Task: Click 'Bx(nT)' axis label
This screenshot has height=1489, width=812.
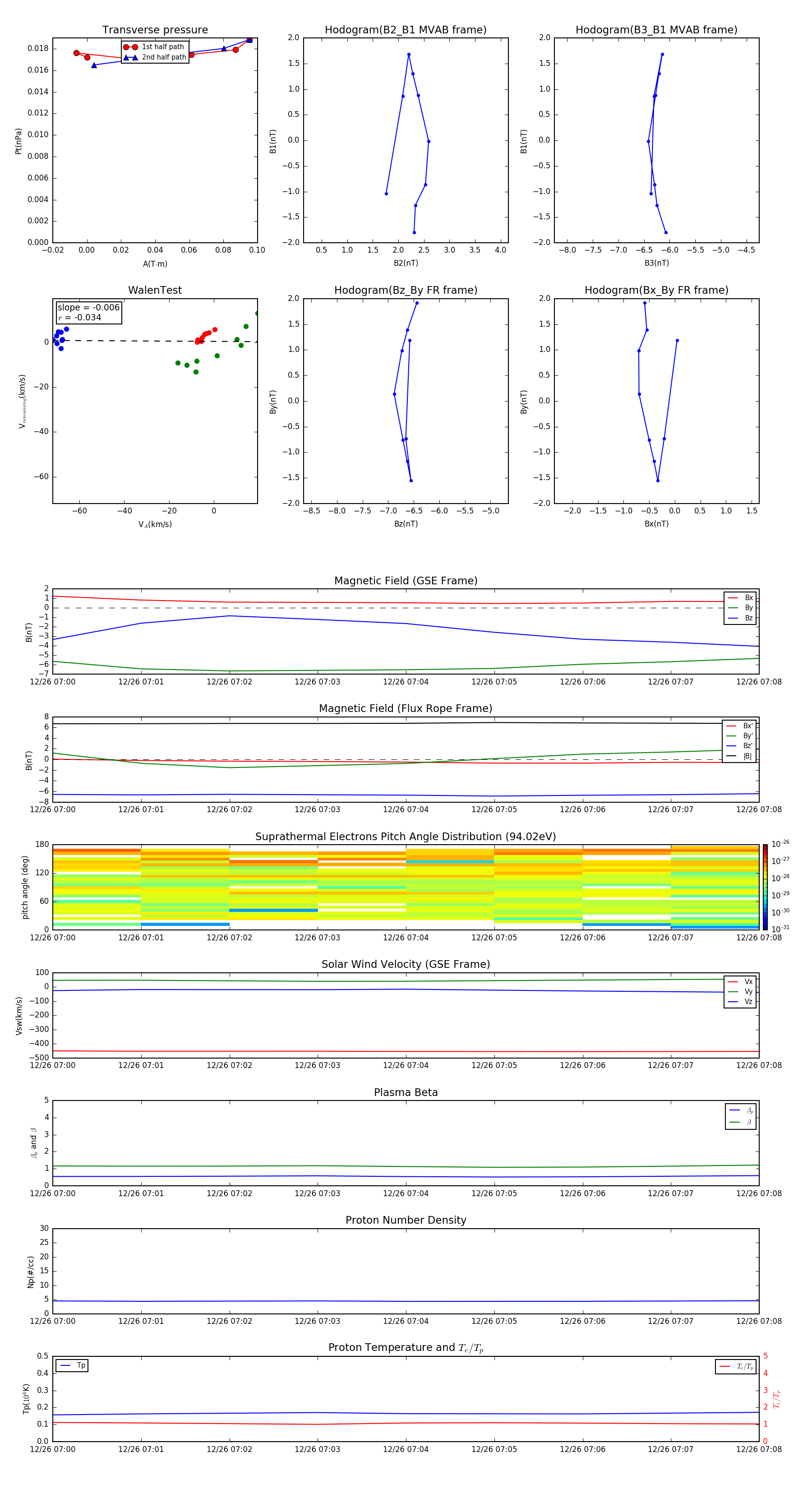Action: tap(656, 524)
